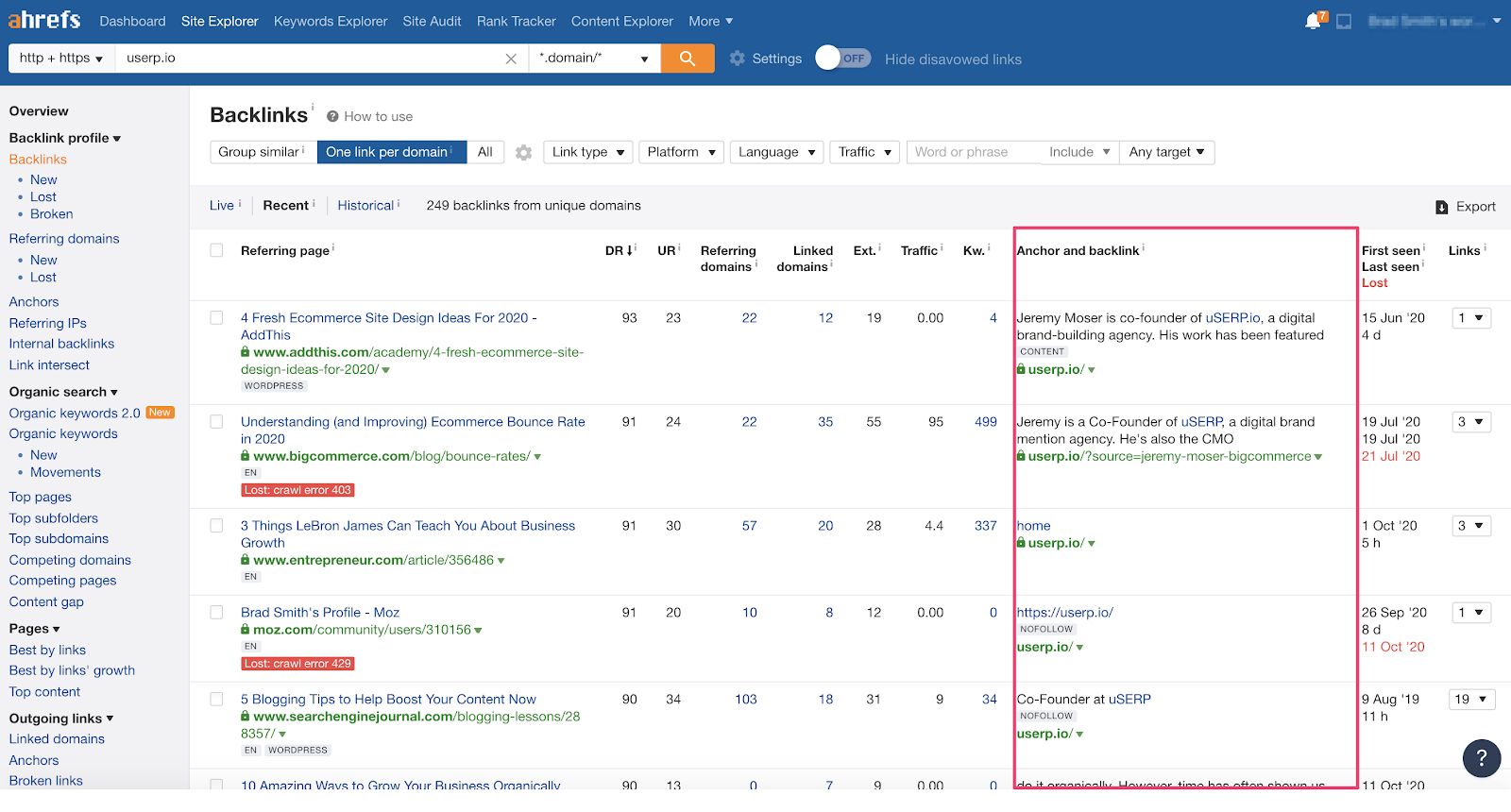The width and height of the screenshot is (1511, 812).
Task: Check the Brad Smith's Moz profile row
Action: tap(216, 613)
